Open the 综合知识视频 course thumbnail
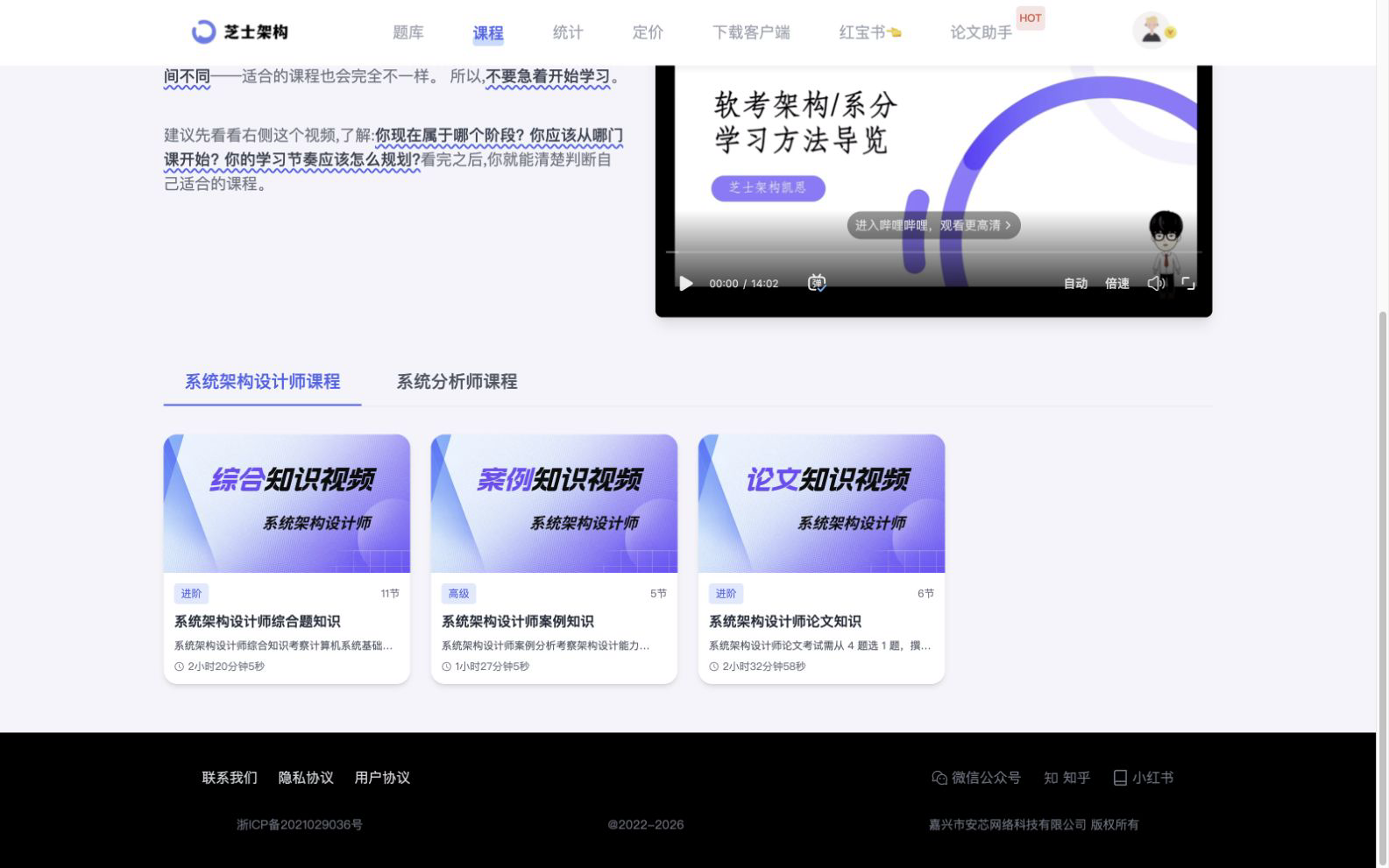 287,504
